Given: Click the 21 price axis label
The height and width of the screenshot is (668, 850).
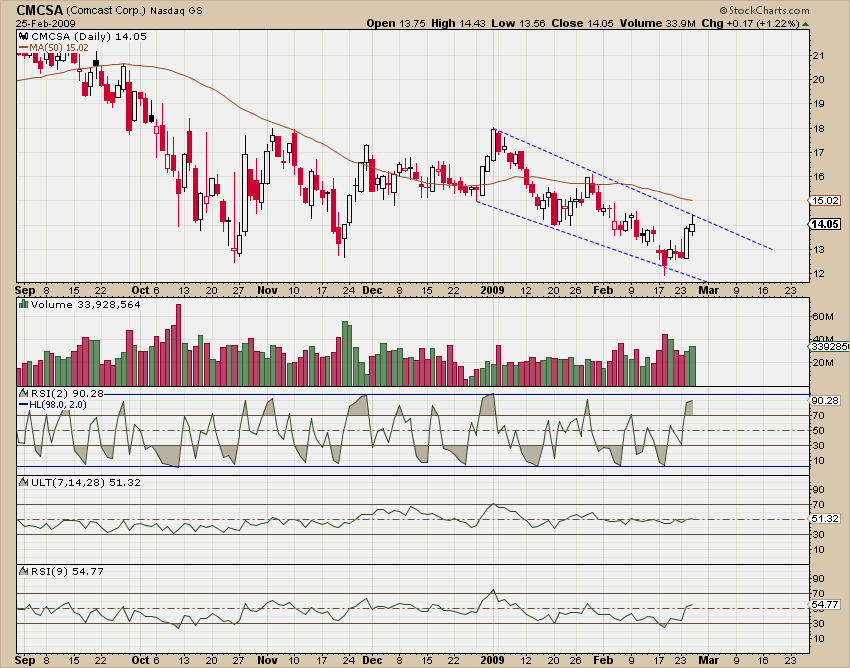Looking at the screenshot, I should tap(818, 55).
